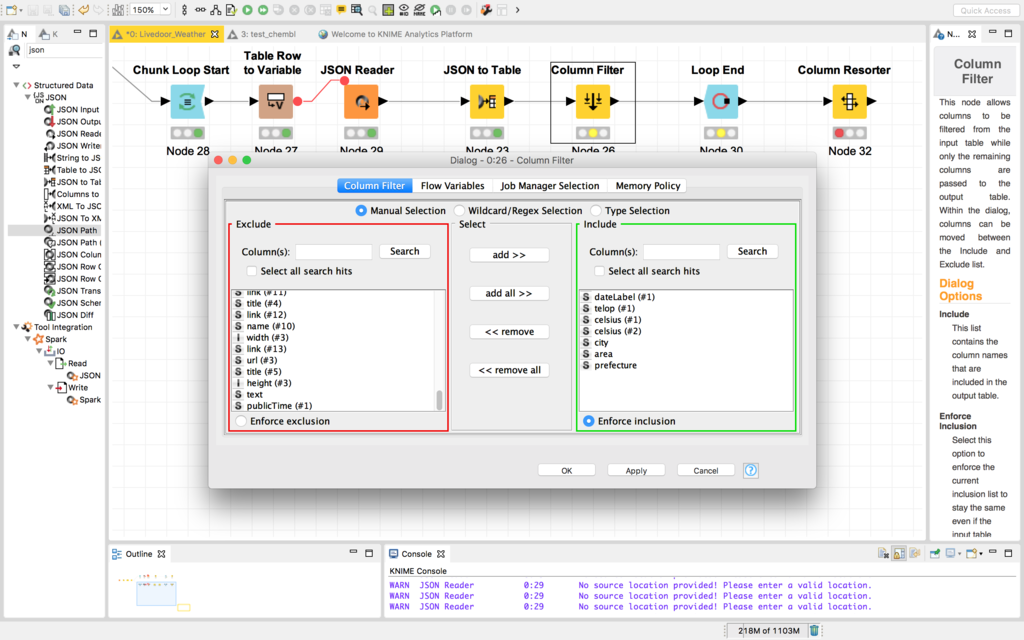Viewport: 1024px width, 640px height.
Task: Collapse the IO tree node
Action: point(39,351)
